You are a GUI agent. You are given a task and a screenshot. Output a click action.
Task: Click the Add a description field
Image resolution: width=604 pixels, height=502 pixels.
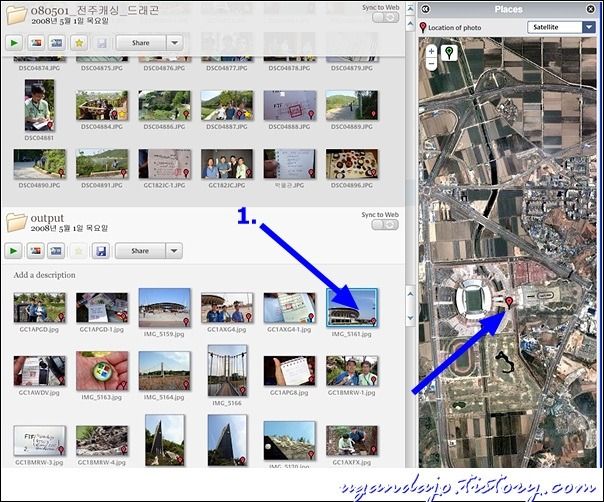[45, 275]
